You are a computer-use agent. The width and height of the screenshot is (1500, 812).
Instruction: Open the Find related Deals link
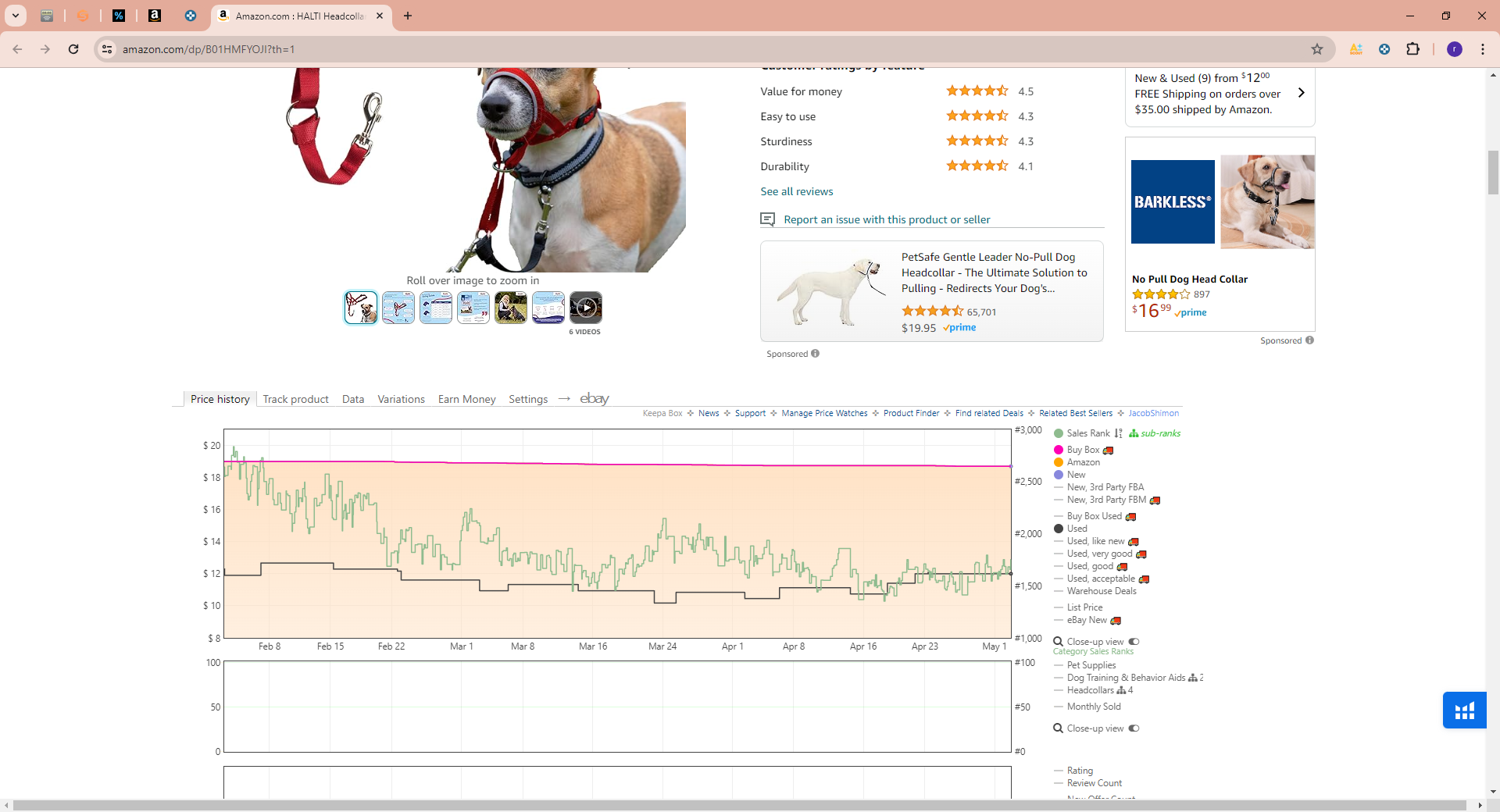pyautogui.click(x=989, y=413)
